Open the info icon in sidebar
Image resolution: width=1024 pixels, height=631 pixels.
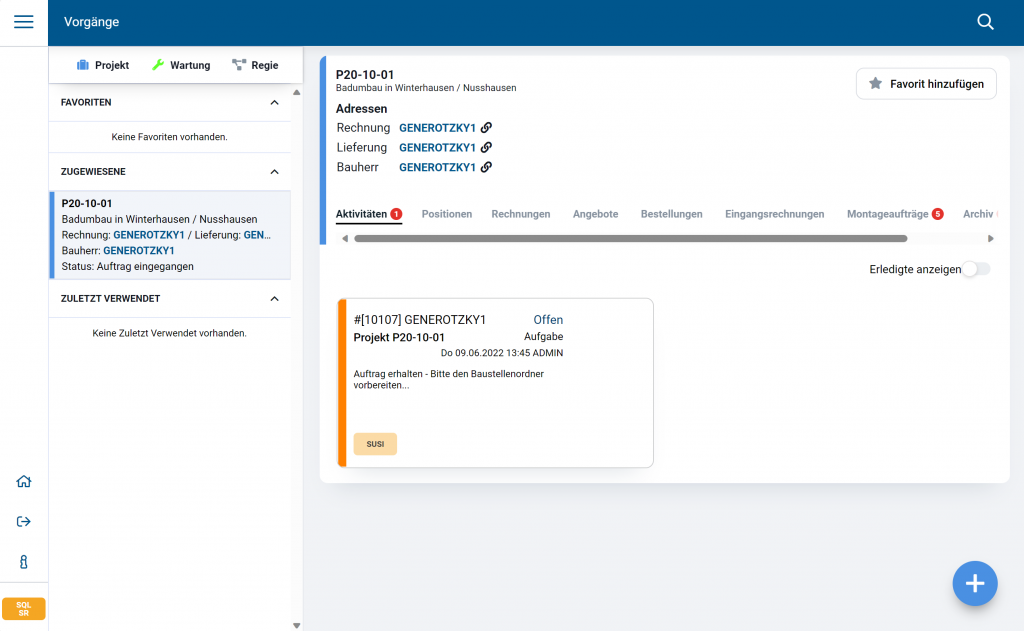pos(24,562)
